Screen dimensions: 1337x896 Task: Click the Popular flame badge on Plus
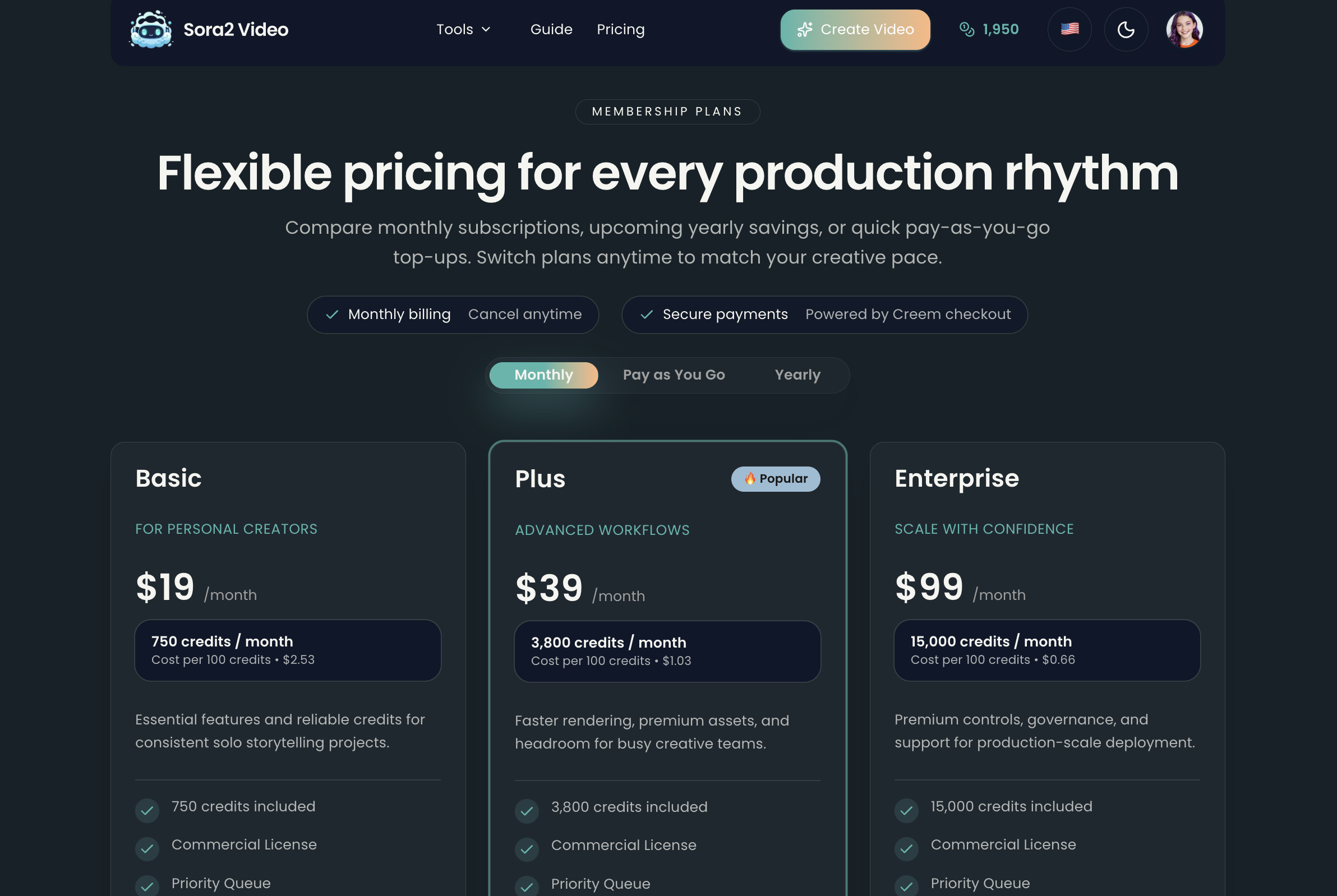point(775,479)
